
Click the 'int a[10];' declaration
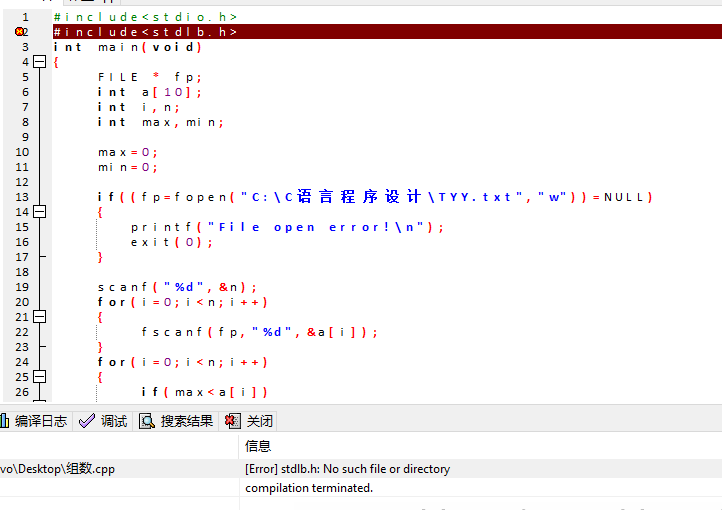150,92
